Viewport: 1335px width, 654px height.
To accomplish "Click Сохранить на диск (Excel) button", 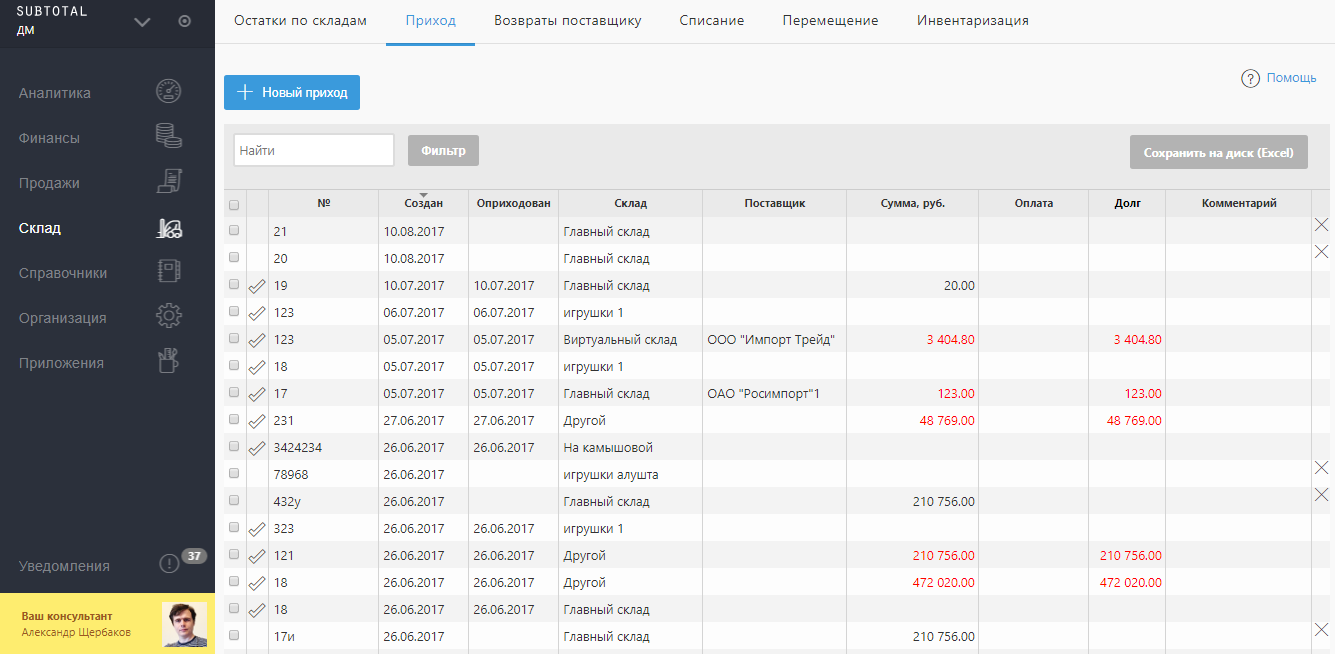I will tap(1218, 153).
